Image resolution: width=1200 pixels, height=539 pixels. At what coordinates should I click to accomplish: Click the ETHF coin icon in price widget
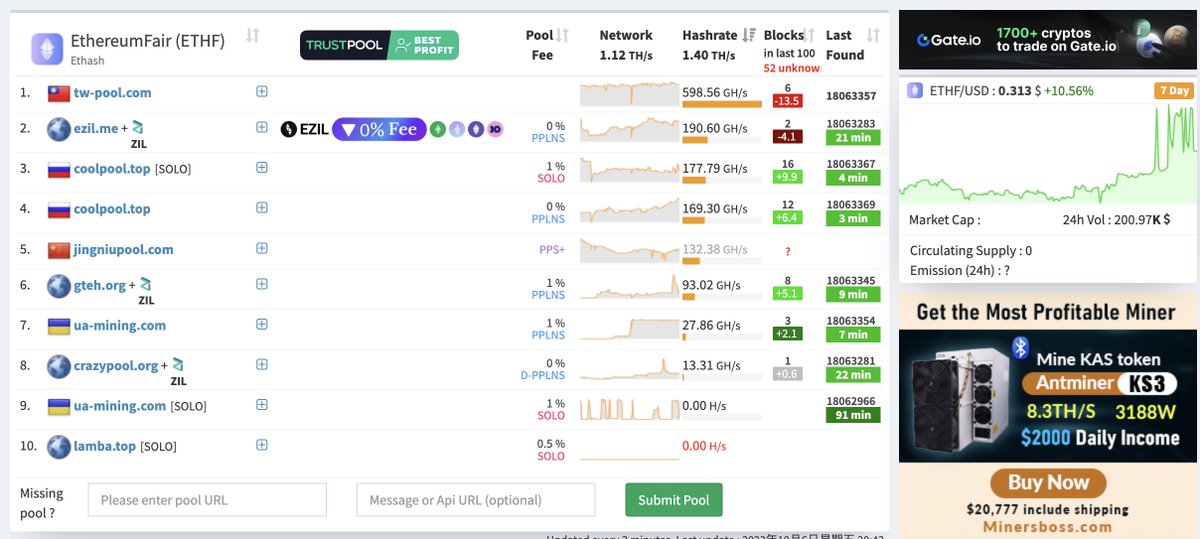(x=915, y=90)
